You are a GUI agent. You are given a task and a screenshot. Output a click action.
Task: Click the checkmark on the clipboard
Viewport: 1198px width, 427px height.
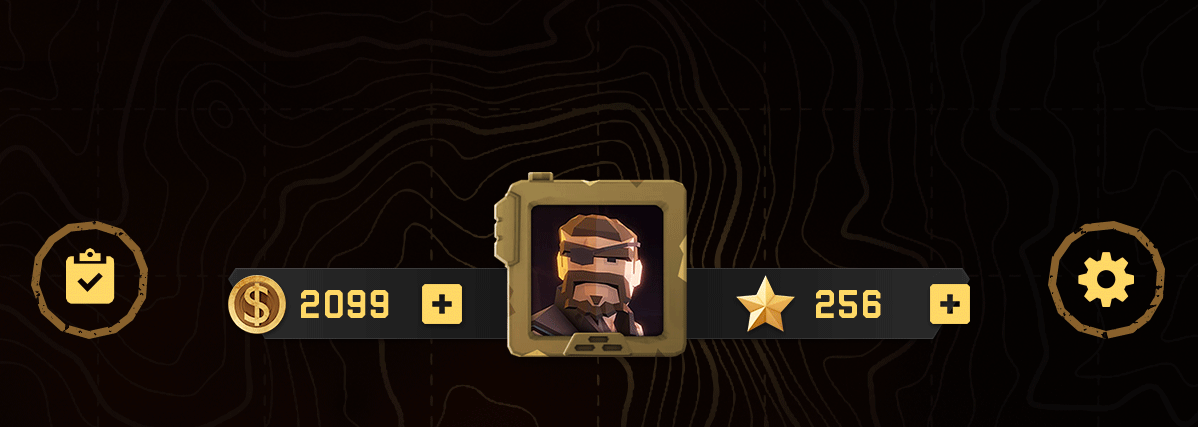tap(89, 283)
